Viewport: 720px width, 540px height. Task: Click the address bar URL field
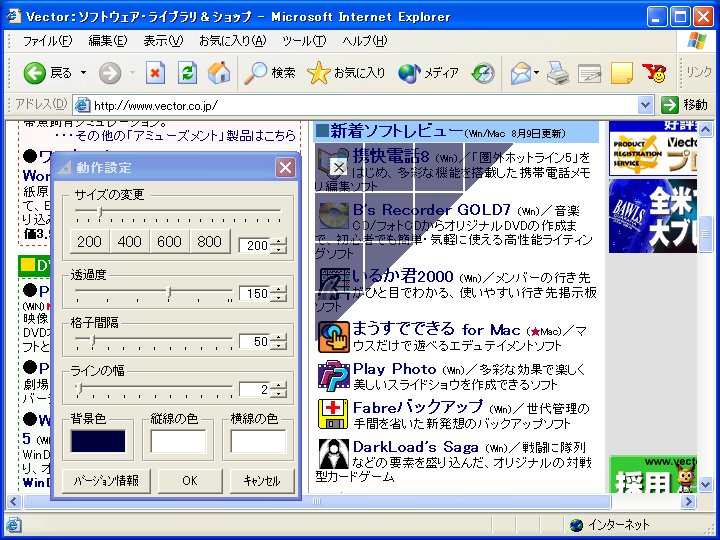pos(363,105)
